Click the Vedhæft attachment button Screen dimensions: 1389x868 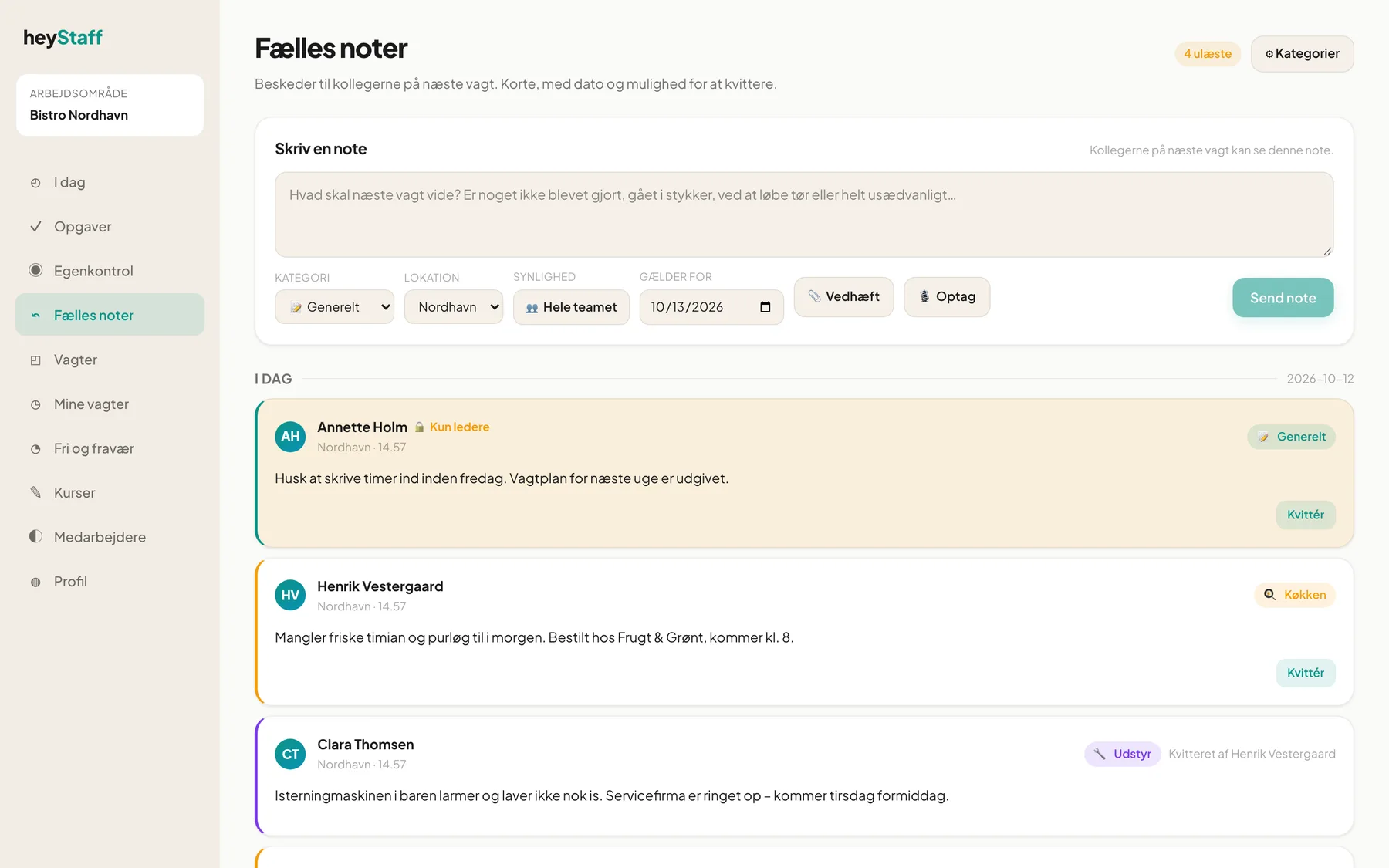click(843, 297)
